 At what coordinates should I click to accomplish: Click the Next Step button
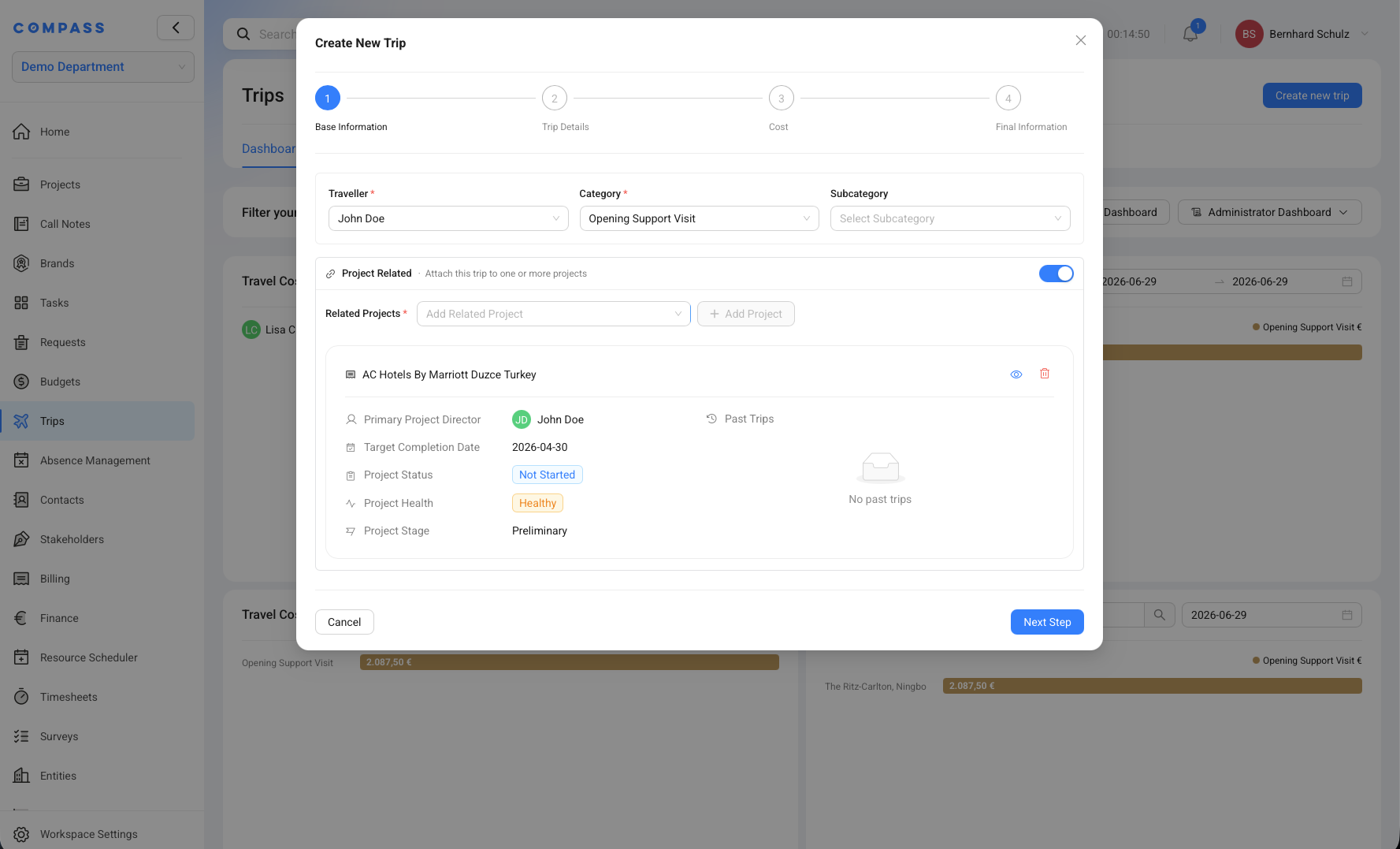tap(1047, 622)
